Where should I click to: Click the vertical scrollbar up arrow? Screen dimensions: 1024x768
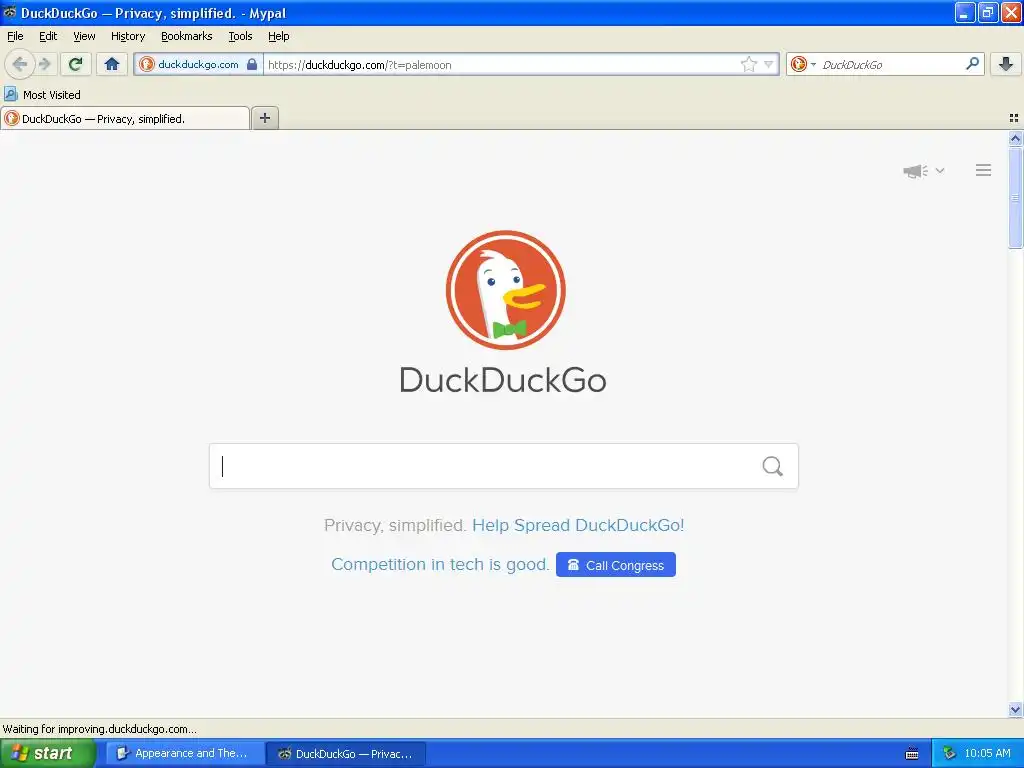pos(1015,138)
